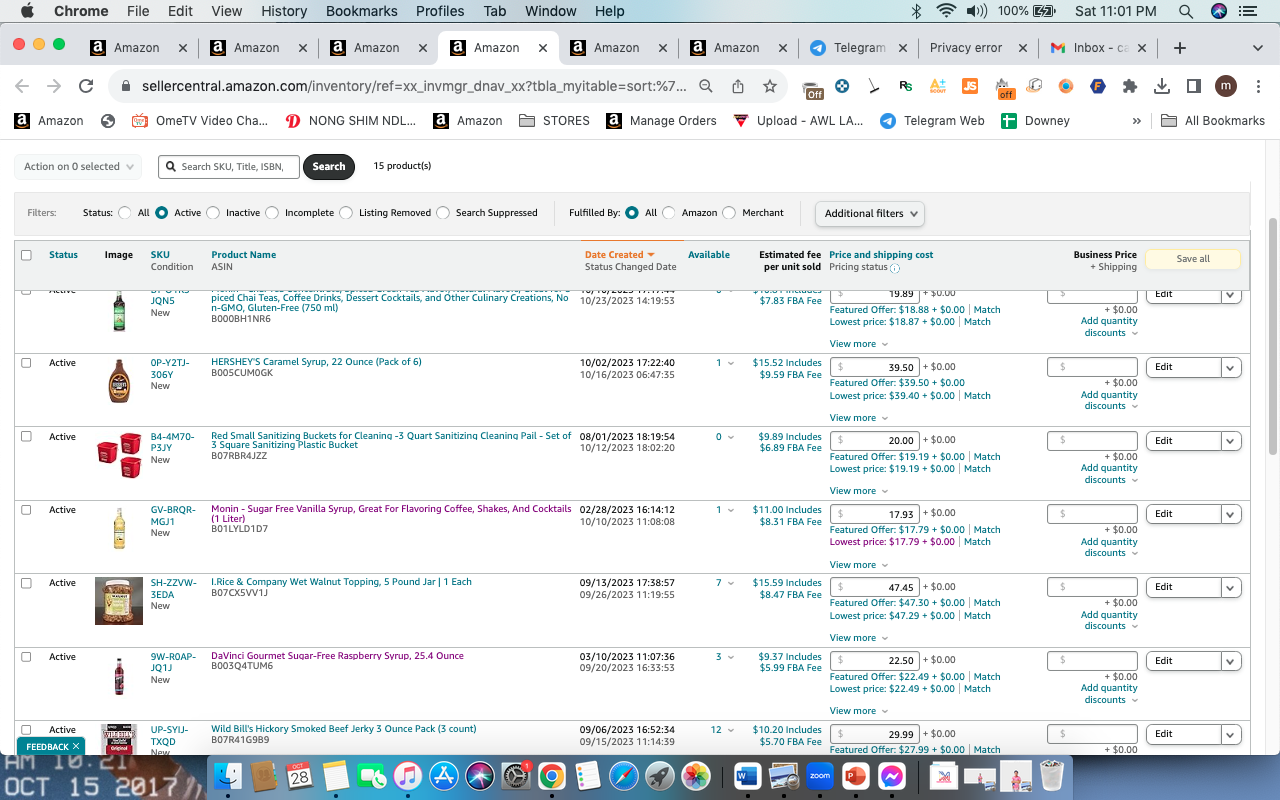Switch to the Gmail 'Inbox' tab
The width and height of the screenshot is (1280, 800).
(1098, 48)
